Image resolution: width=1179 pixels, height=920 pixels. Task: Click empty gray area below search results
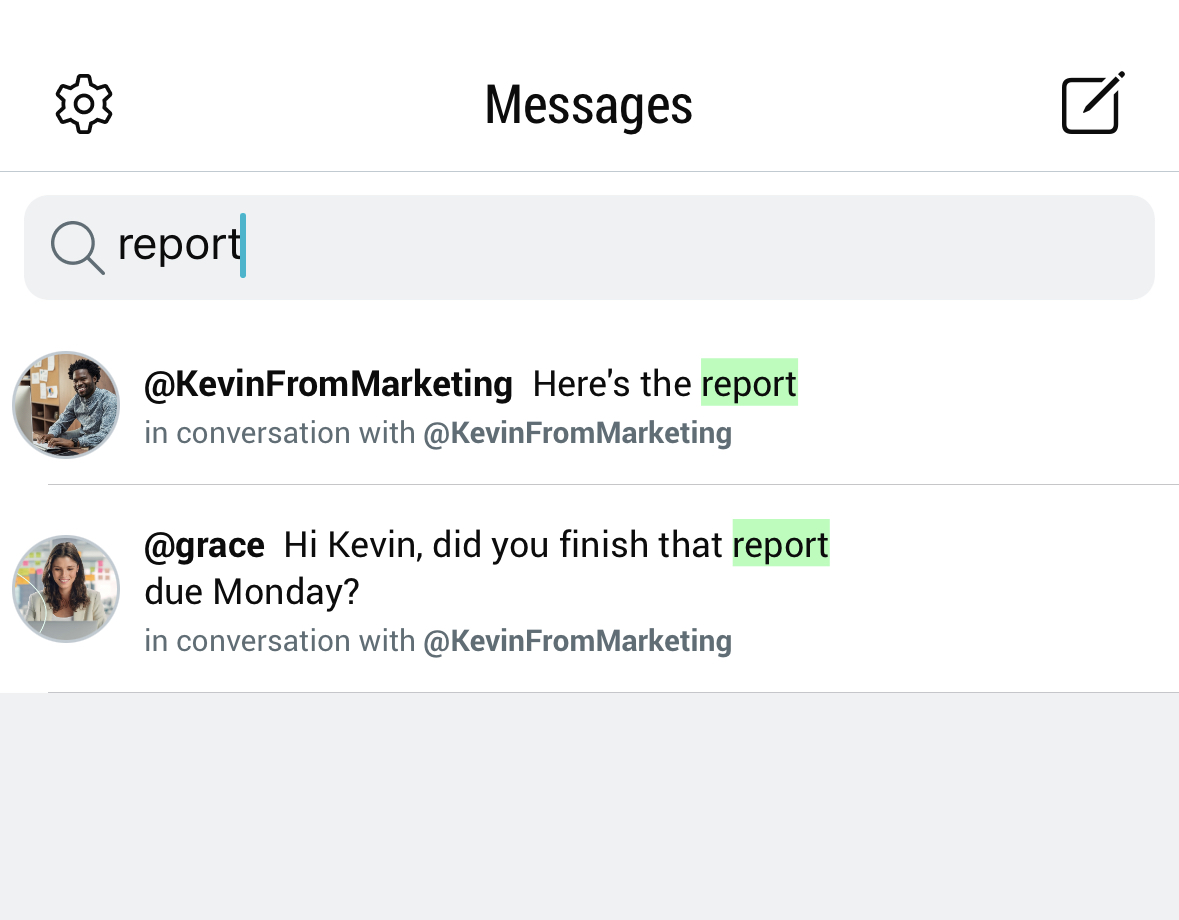589,806
